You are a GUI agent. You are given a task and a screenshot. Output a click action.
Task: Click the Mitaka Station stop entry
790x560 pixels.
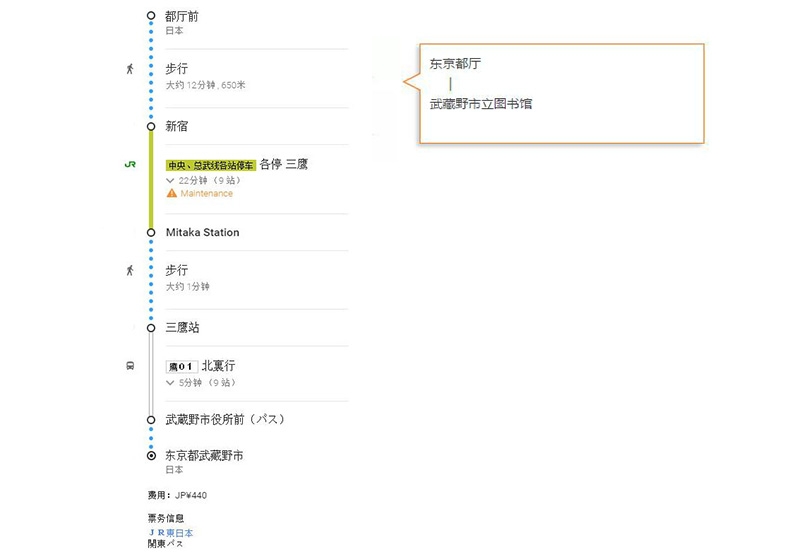pyautogui.click(x=203, y=232)
